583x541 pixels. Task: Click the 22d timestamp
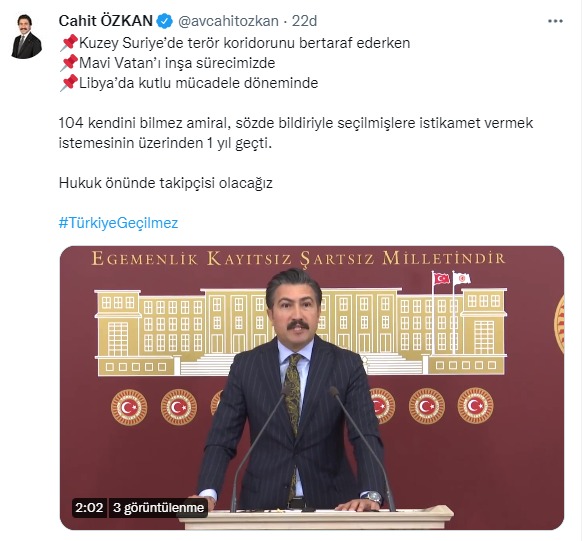[x=304, y=21]
